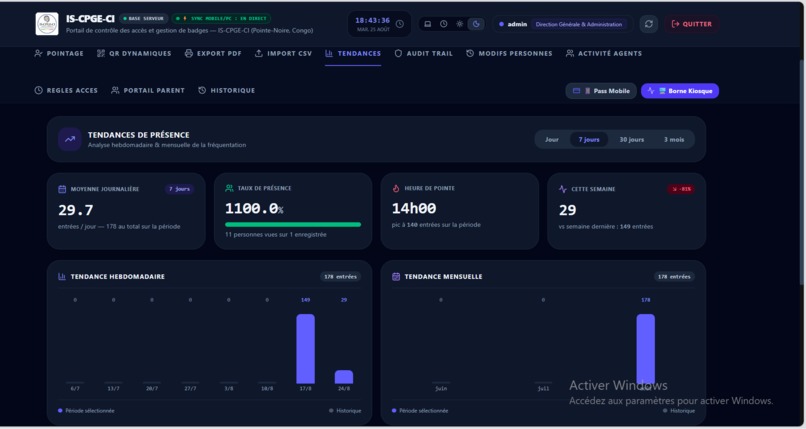The height and width of the screenshot is (429, 806).
Task: Click the clock icon beside 18:43:36
Action: coord(399,24)
